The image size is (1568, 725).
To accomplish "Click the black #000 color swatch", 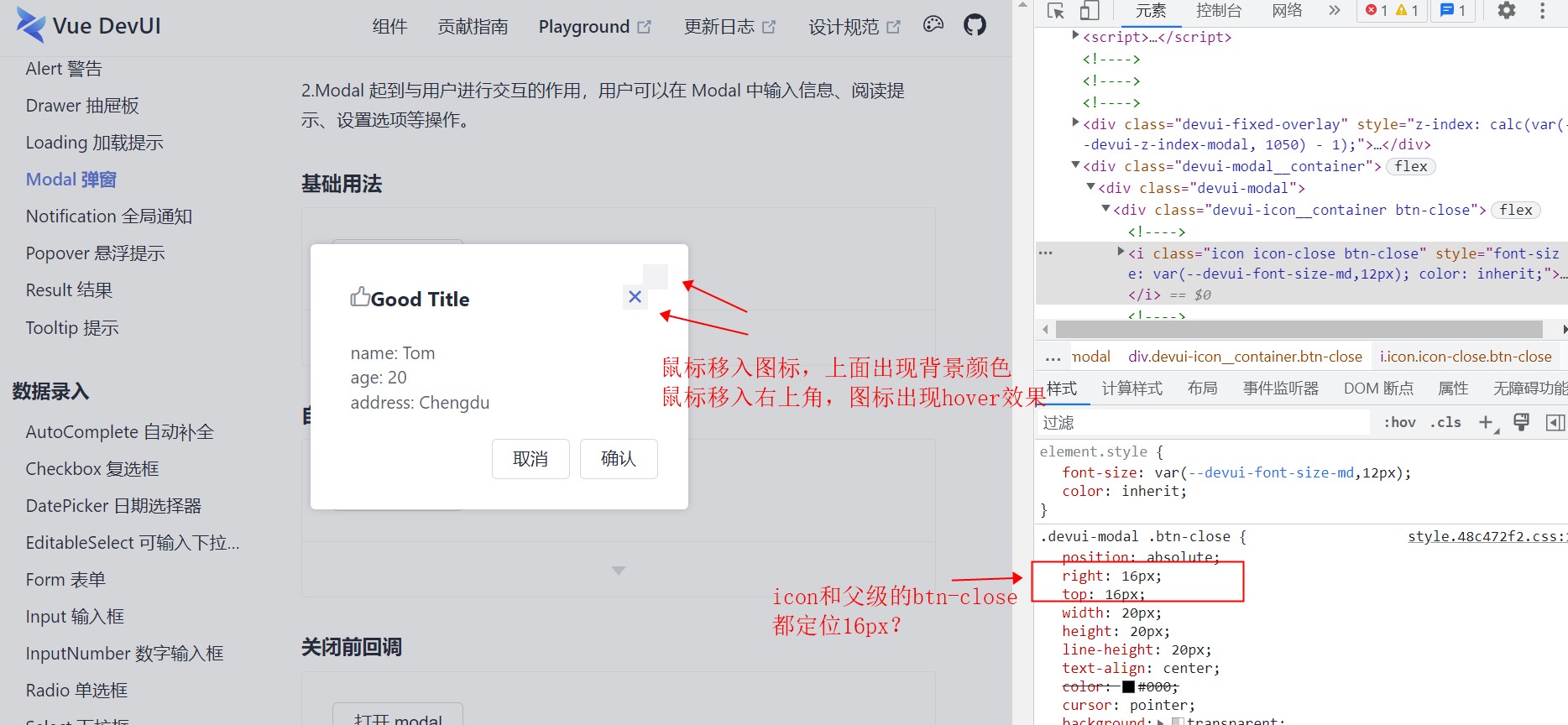I will tap(1128, 687).
